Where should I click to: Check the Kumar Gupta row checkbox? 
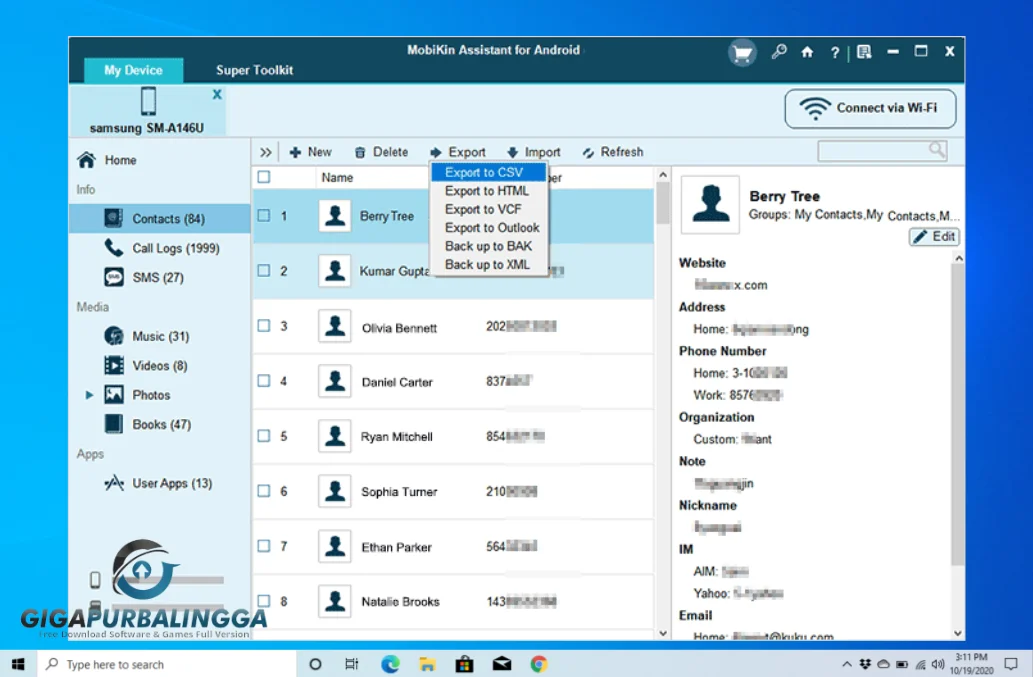264,271
